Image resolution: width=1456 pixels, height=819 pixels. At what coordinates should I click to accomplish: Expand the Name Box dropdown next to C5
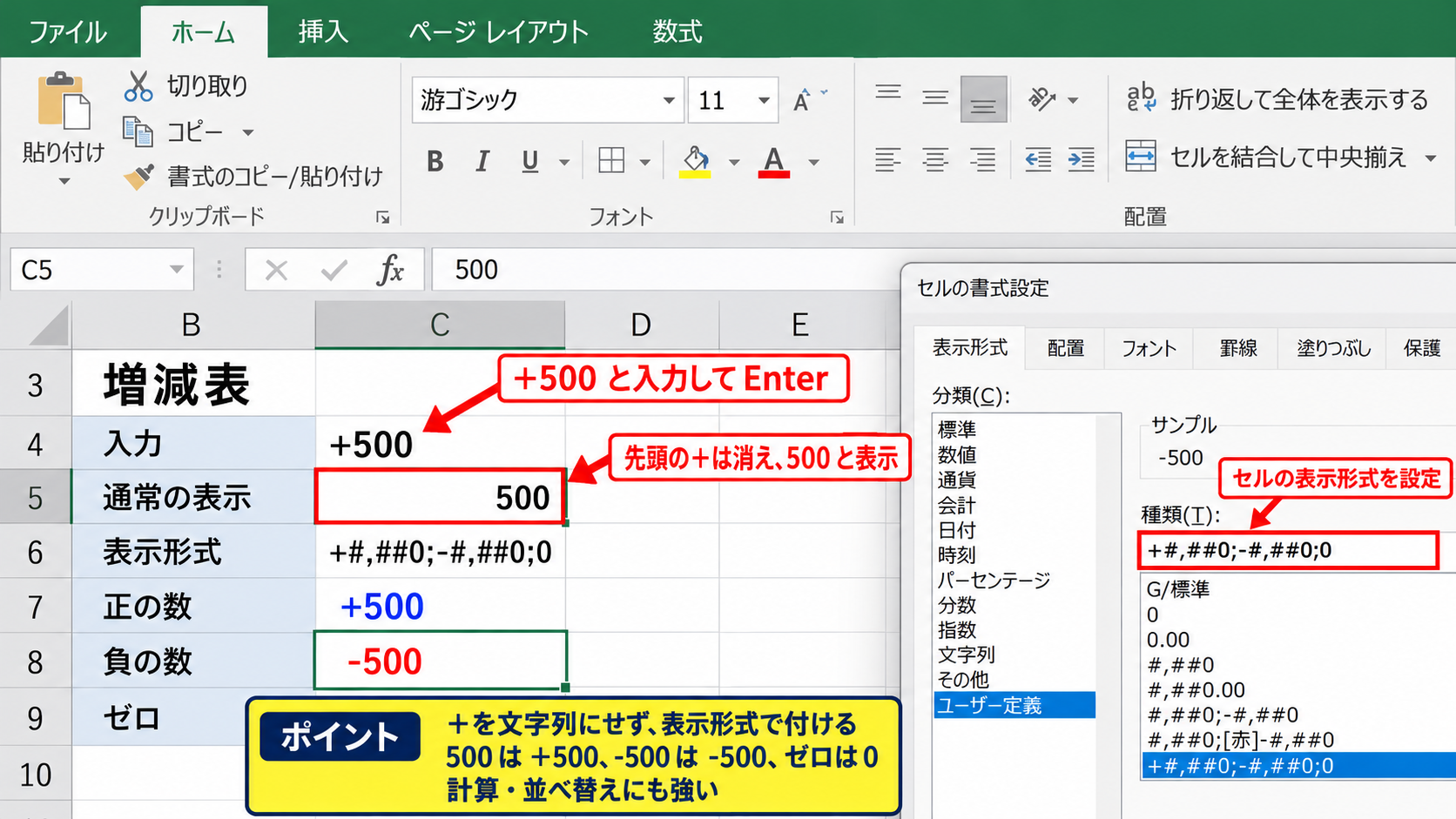[x=177, y=270]
